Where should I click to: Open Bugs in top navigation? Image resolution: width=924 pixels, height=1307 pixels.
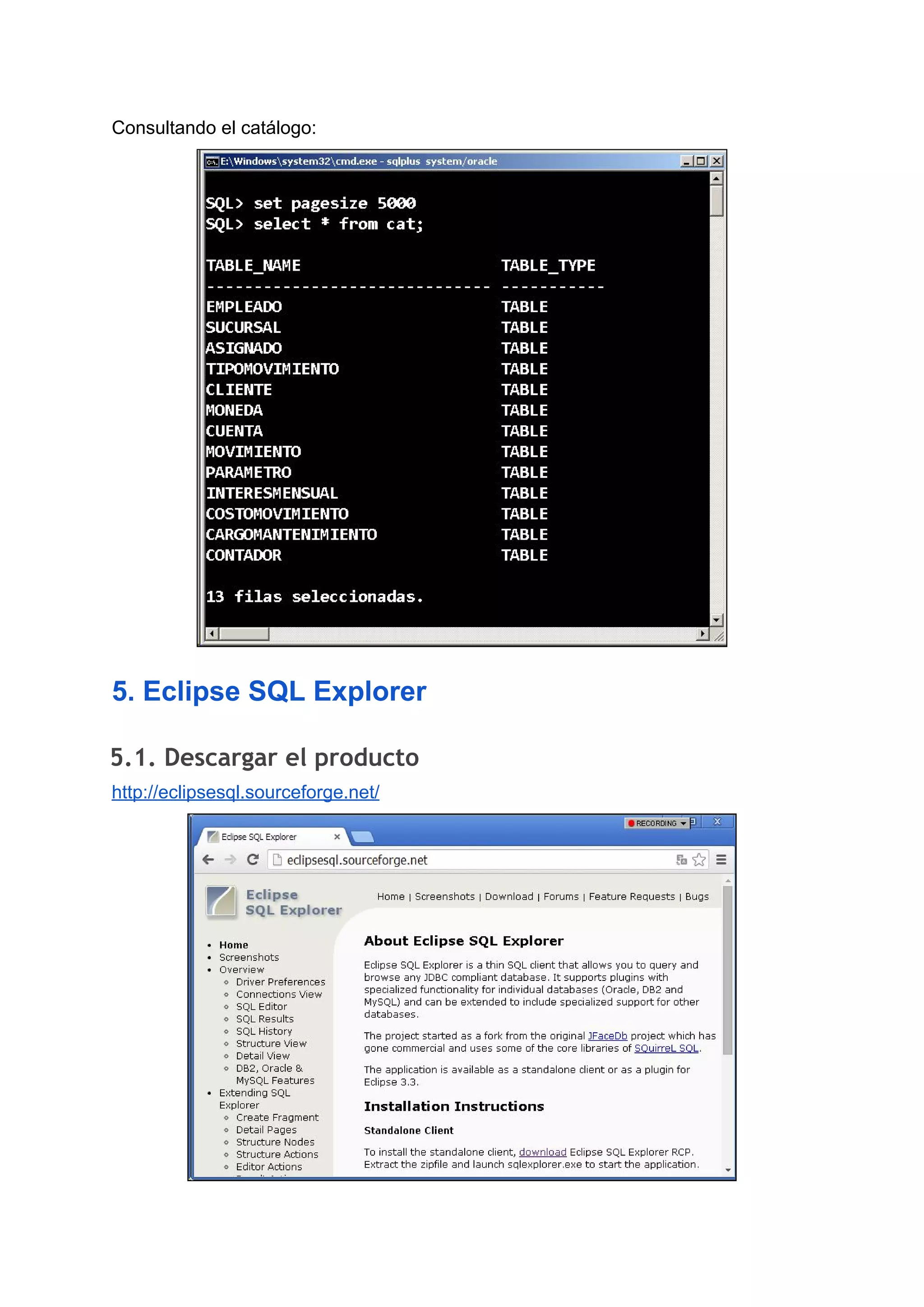click(x=697, y=896)
